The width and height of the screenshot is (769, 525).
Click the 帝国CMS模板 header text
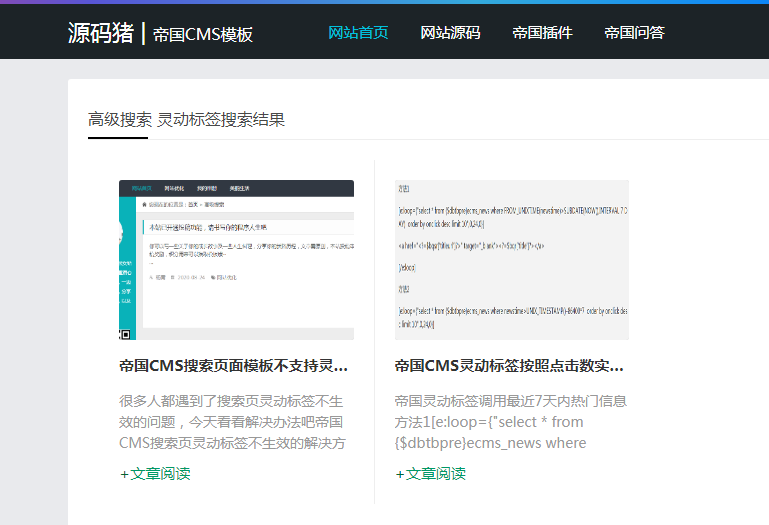pyautogui.click(x=203, y=34)
